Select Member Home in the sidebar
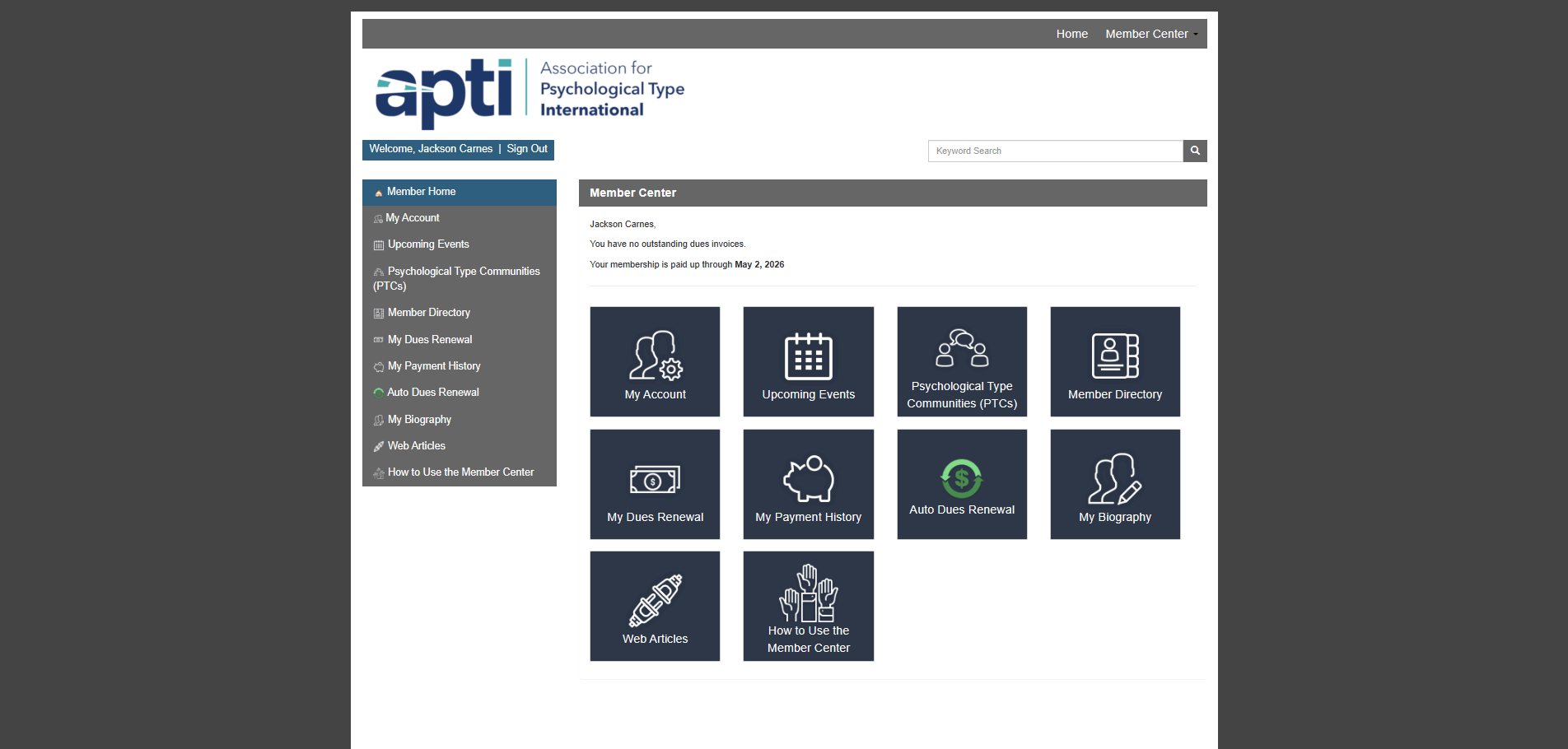The width and height of the screenshot is (1568, 749). point(421,192)
